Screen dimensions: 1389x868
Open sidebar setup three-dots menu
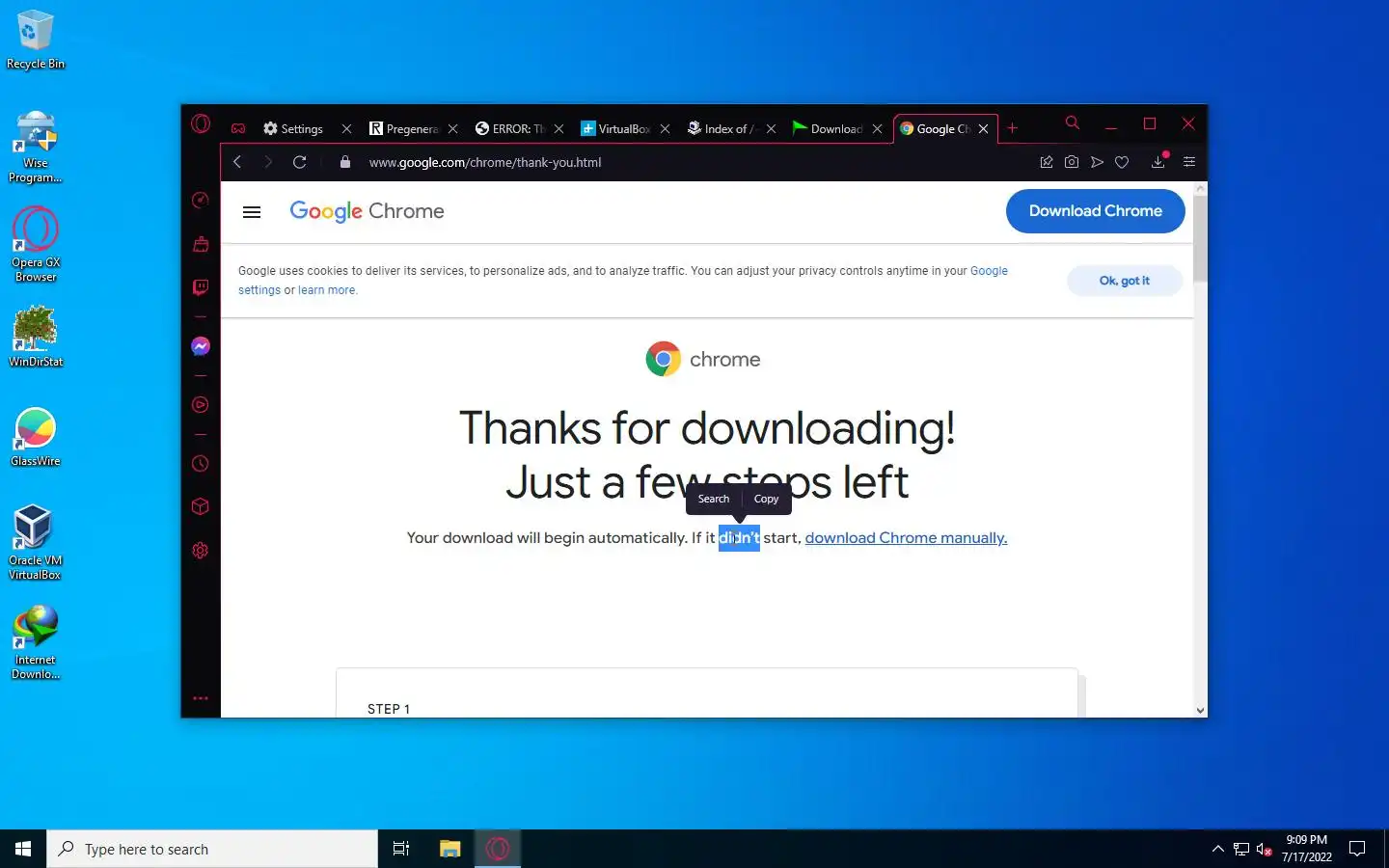pos(201,698)
